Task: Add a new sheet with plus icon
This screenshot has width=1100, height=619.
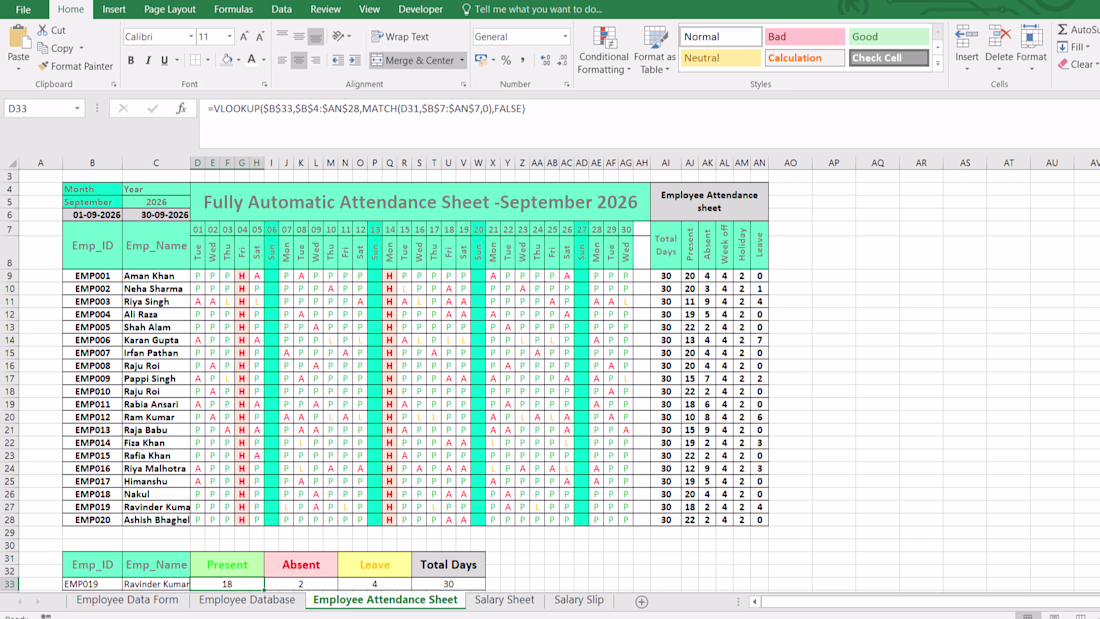Action: point(641,601)
